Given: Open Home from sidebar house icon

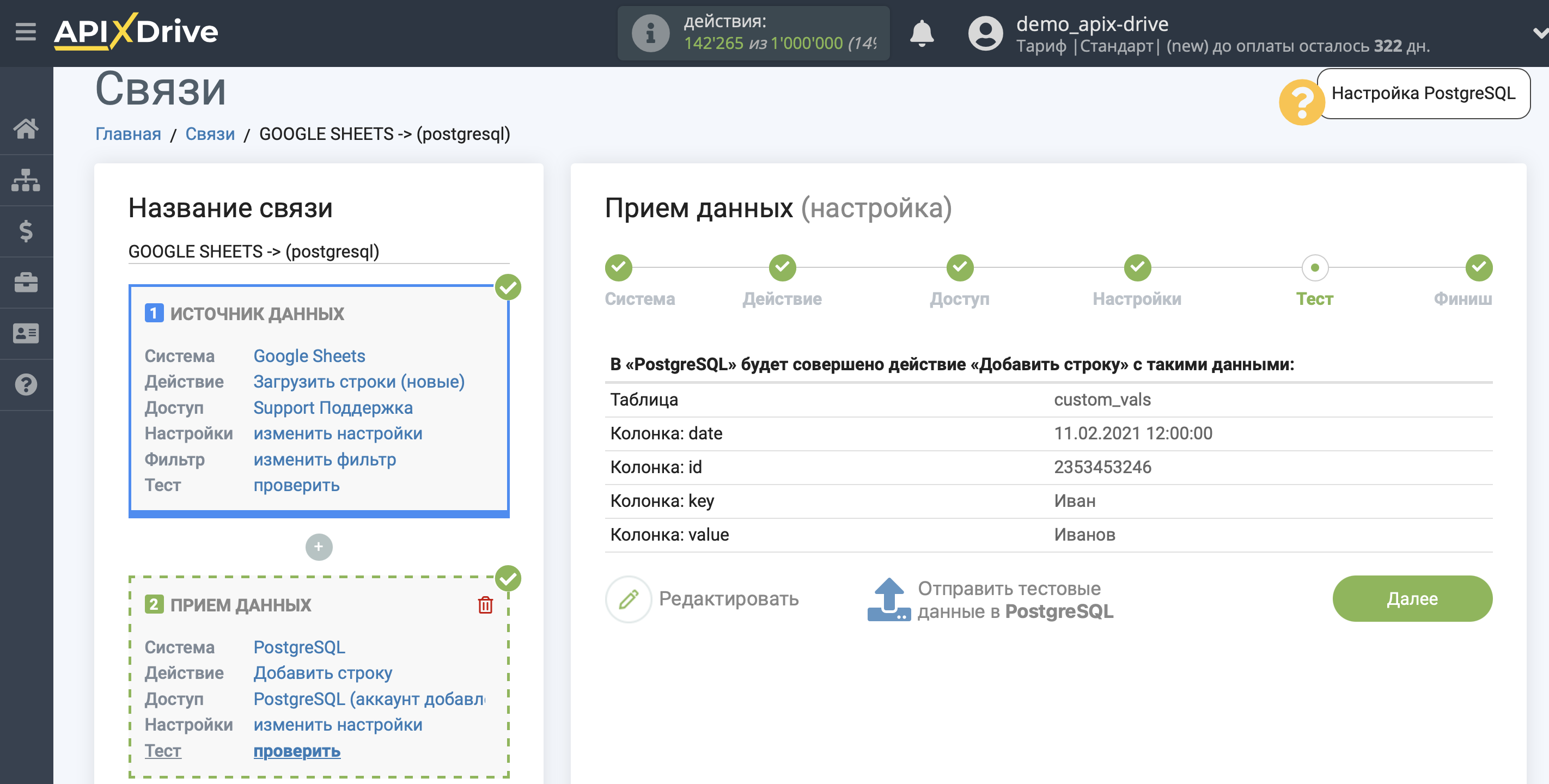Looking at the screenshot, I should coord(26,128).
